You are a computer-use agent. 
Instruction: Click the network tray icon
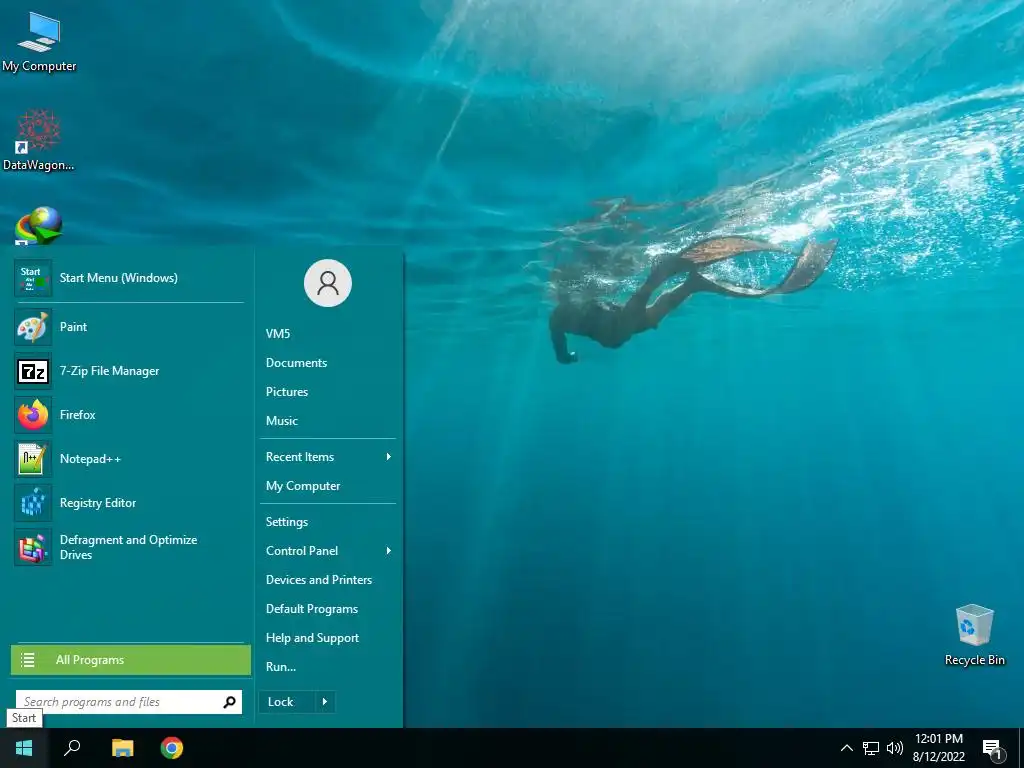[871, 748]
